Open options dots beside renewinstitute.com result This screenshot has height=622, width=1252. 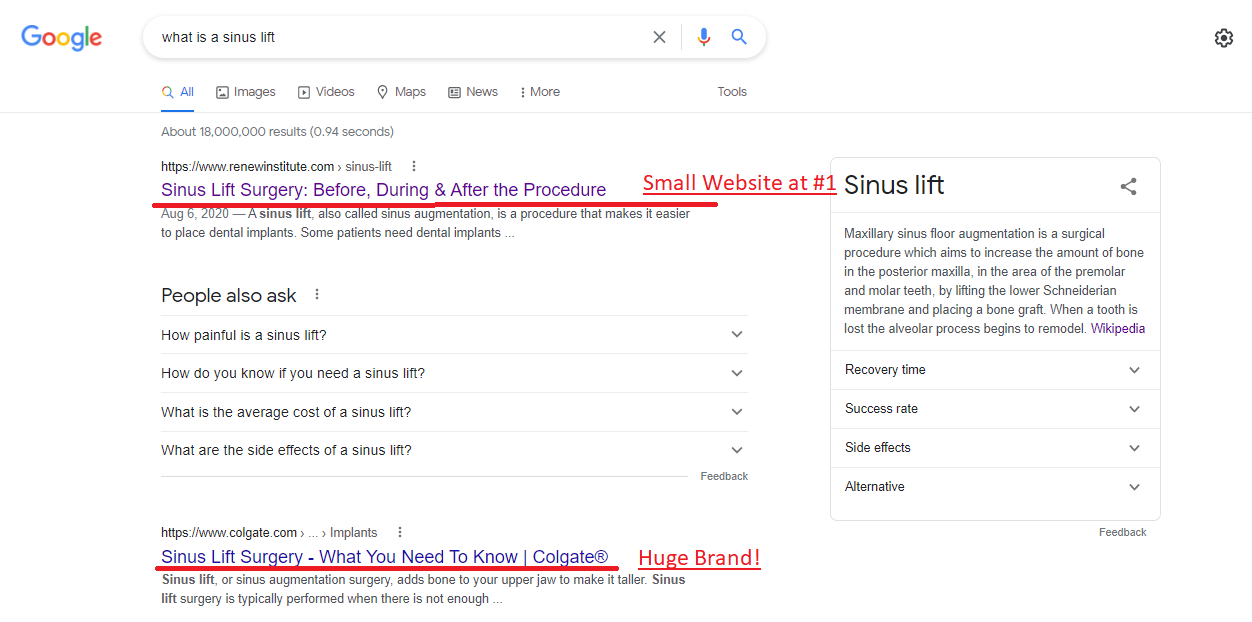coord(414,166)
